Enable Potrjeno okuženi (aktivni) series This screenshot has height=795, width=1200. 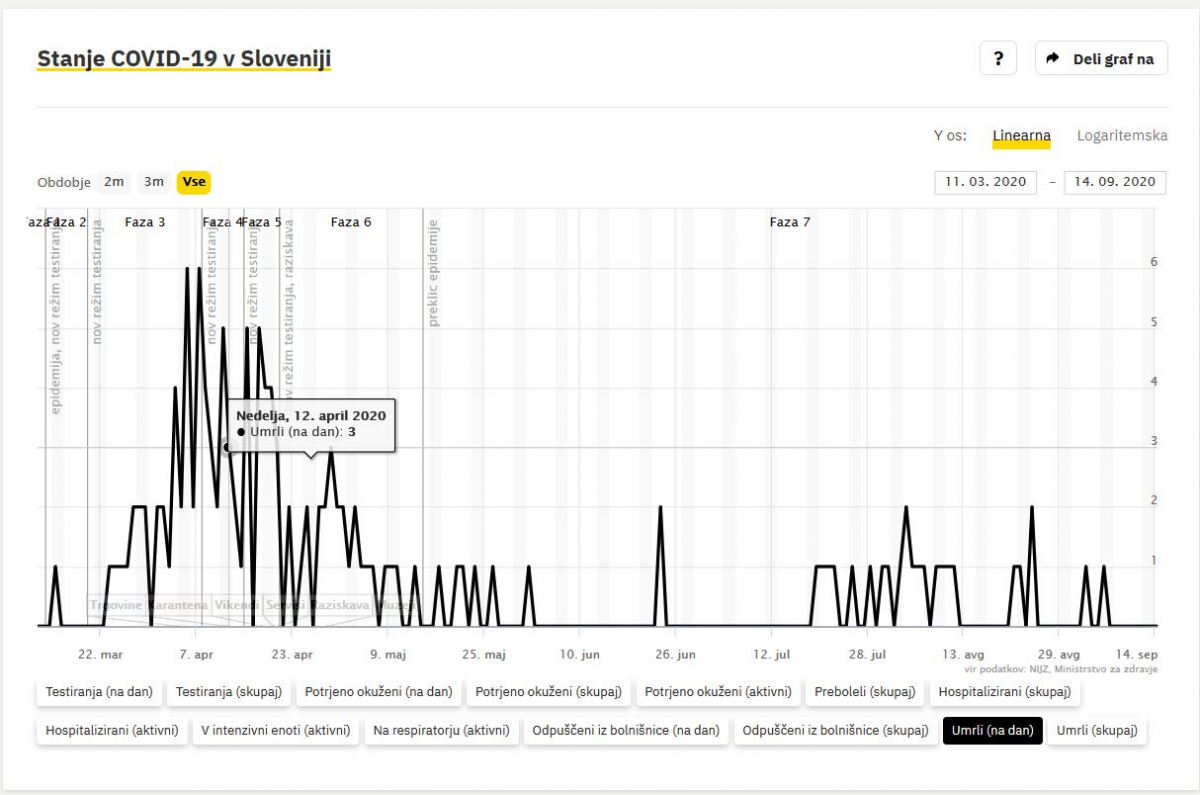tap(718, 691)
